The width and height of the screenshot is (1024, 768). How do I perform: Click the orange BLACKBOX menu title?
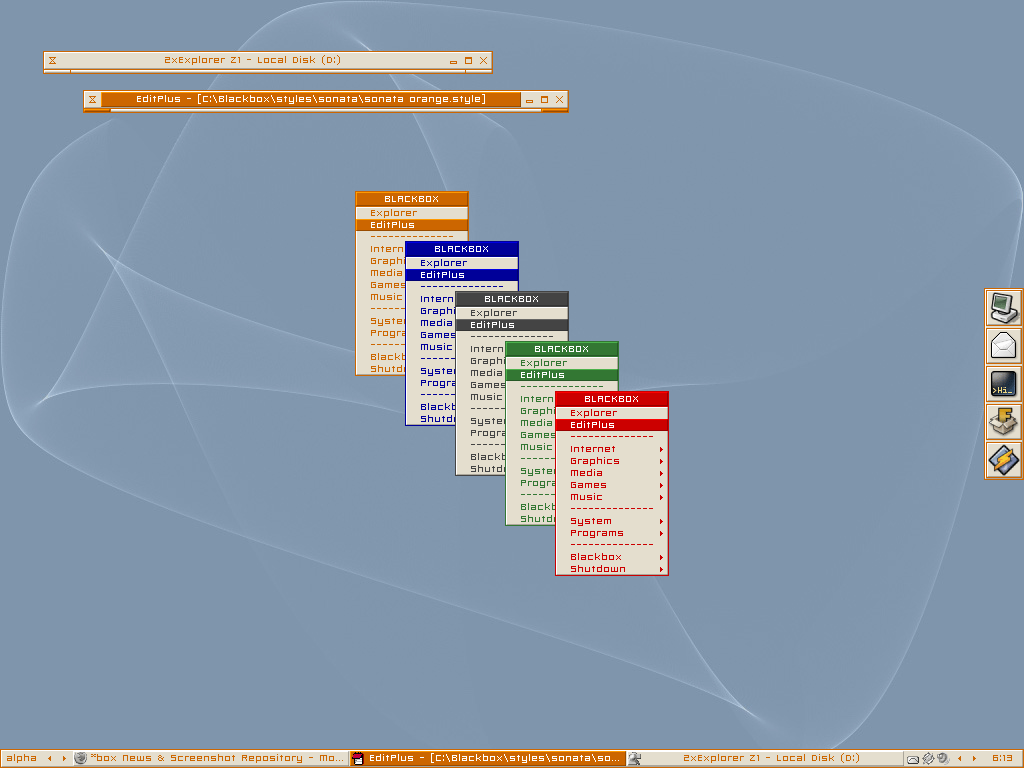click(411, 199)
